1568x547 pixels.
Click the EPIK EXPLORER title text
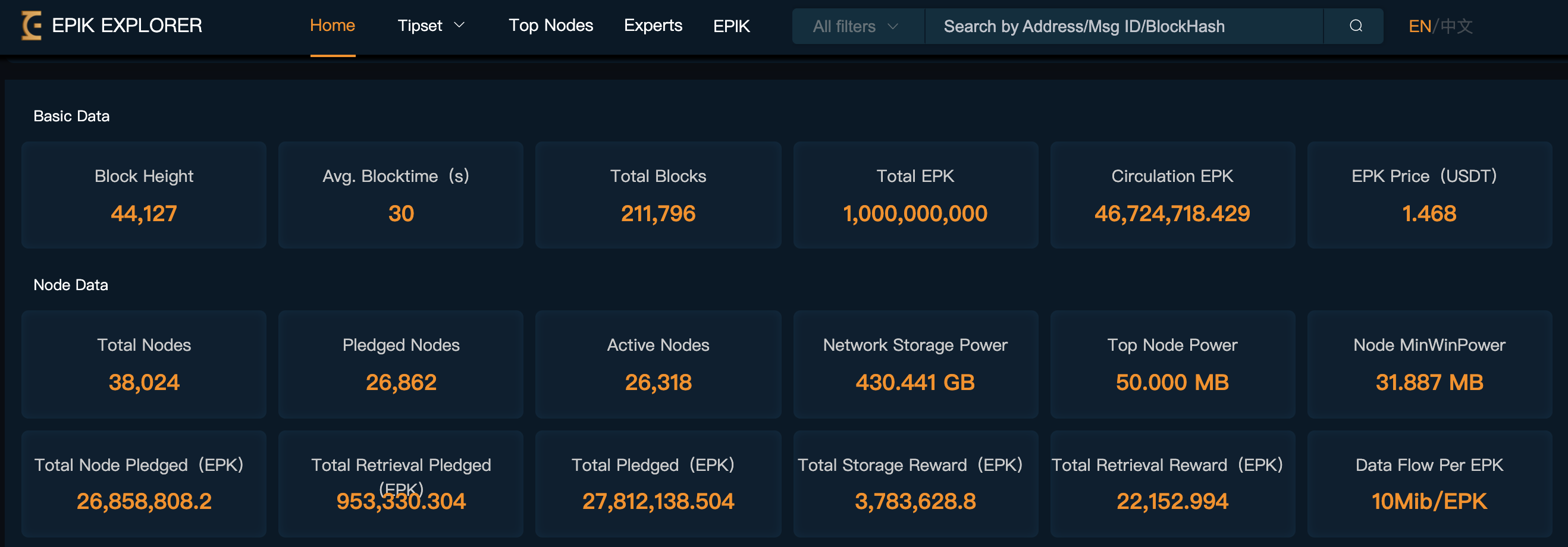(x=127, y=26)
